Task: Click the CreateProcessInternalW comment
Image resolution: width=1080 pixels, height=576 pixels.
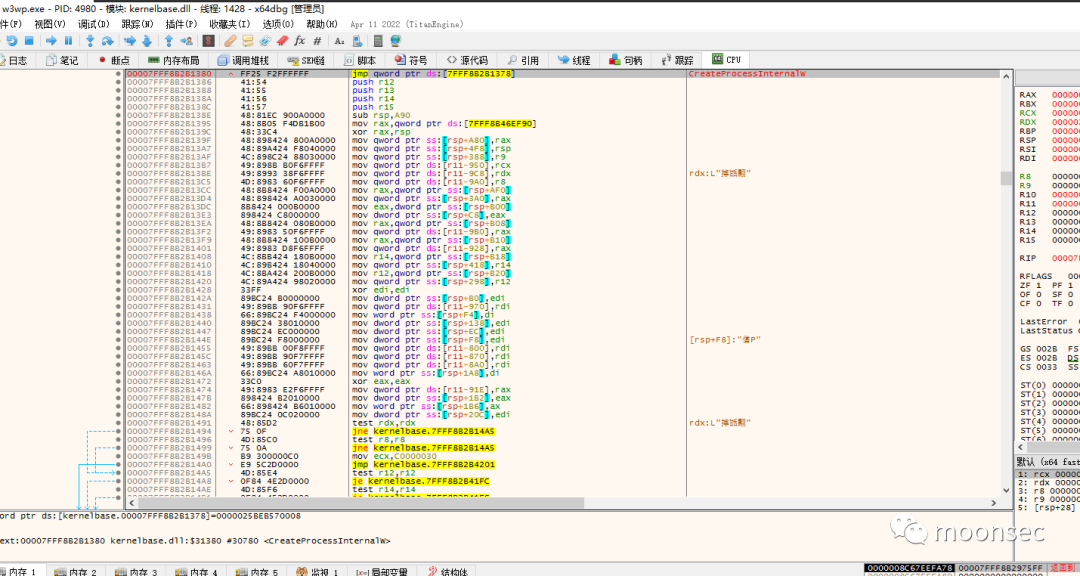Action: click(747, 74)
